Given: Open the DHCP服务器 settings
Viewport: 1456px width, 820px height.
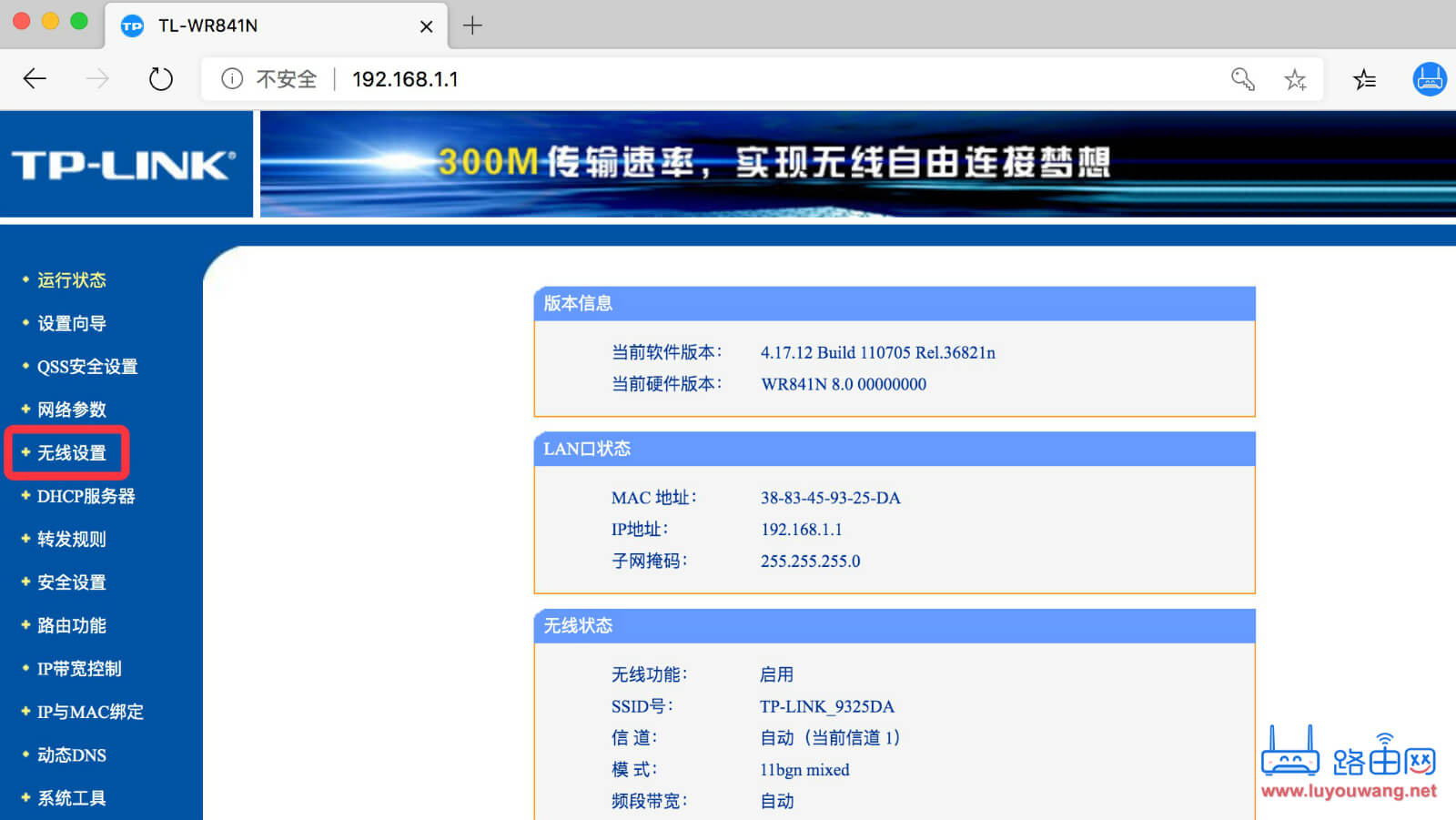Looking at the screenshot, I should coord(85,496).
